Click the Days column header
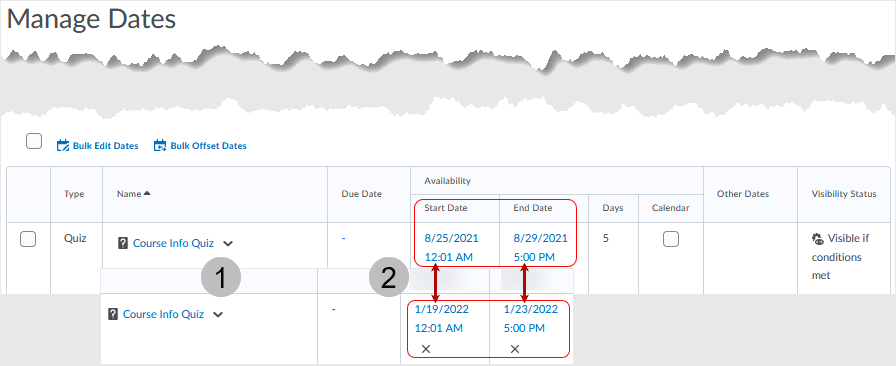Image resolution: width=896 pixels, height=366 pixels. [613, 208]
